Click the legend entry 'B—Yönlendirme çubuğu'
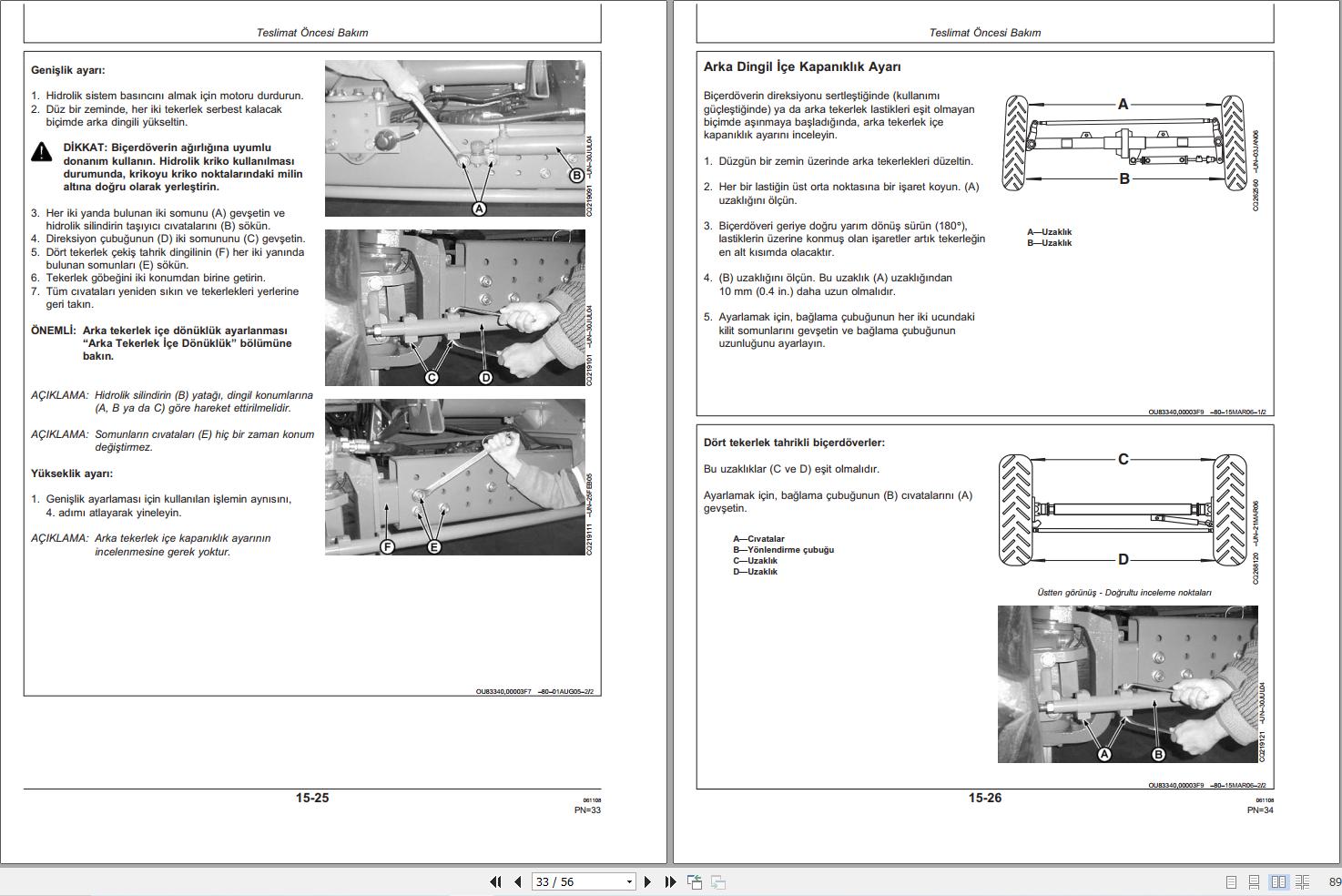Viewport: 1342px width, 896px height. tap(784, 550)
